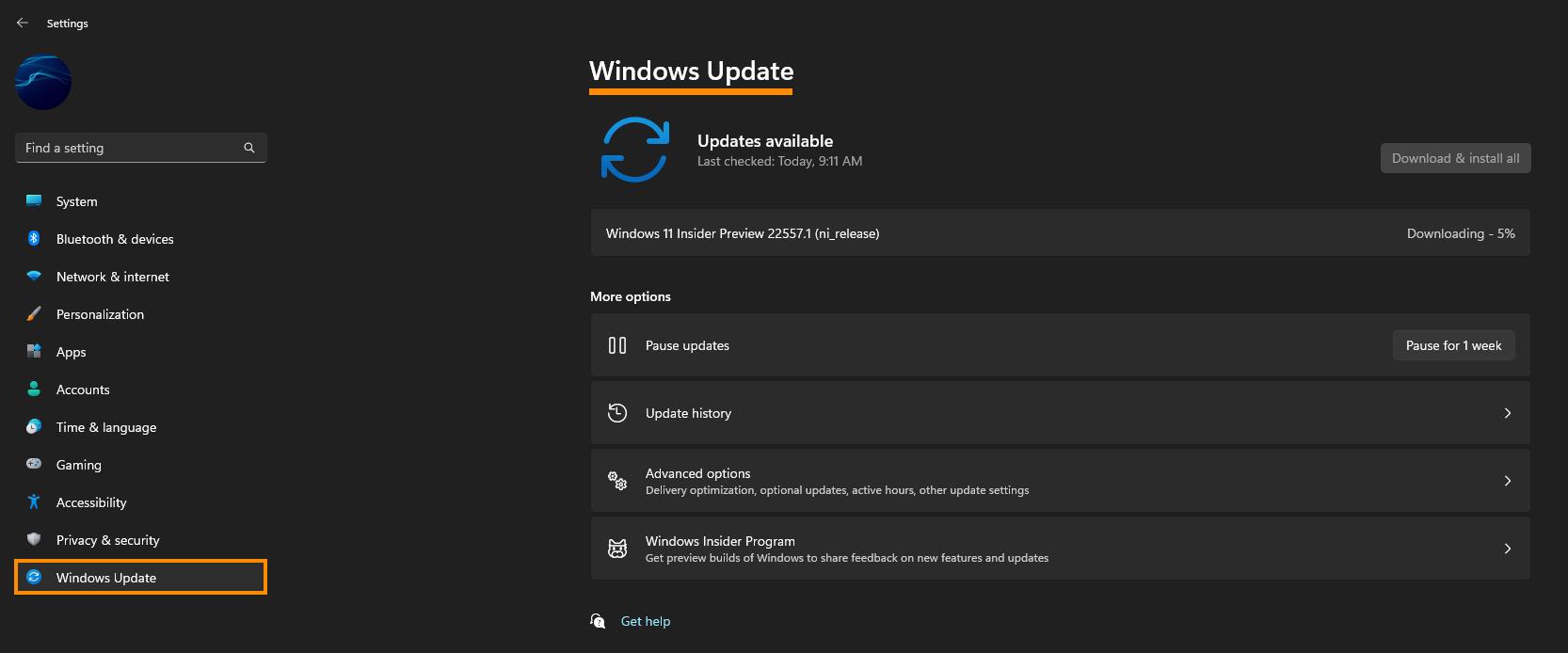Click the Pause updates icon

tap(617, 345)
